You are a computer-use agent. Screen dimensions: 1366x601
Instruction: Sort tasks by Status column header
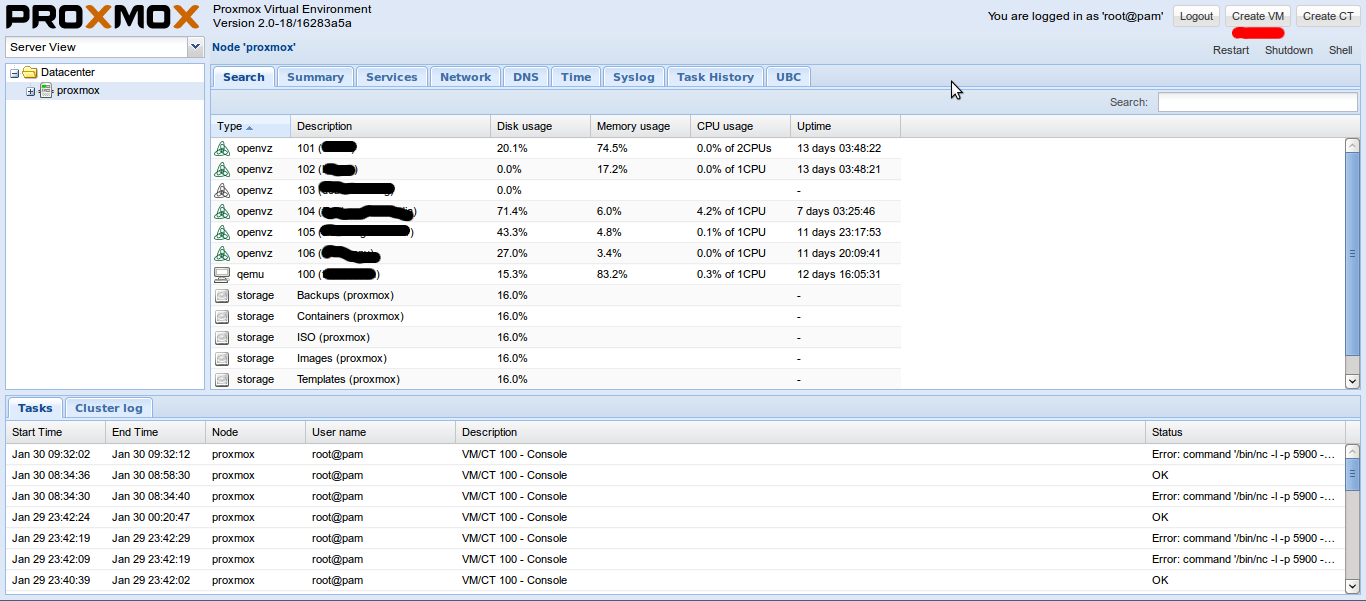tap(1245, 432)
